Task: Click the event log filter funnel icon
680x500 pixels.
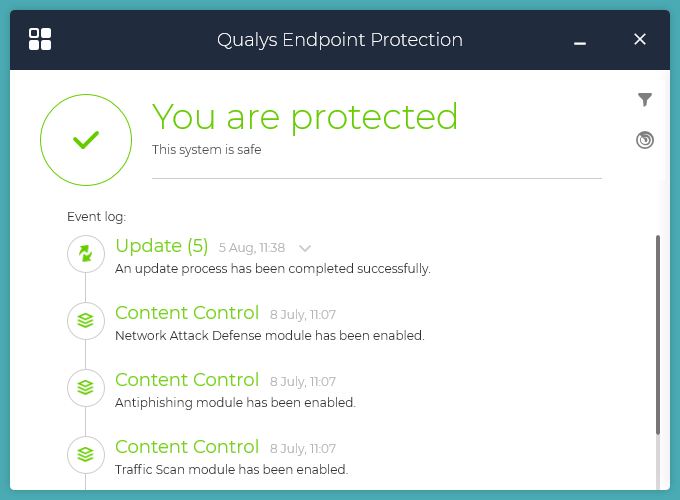Action: (645, 99)
